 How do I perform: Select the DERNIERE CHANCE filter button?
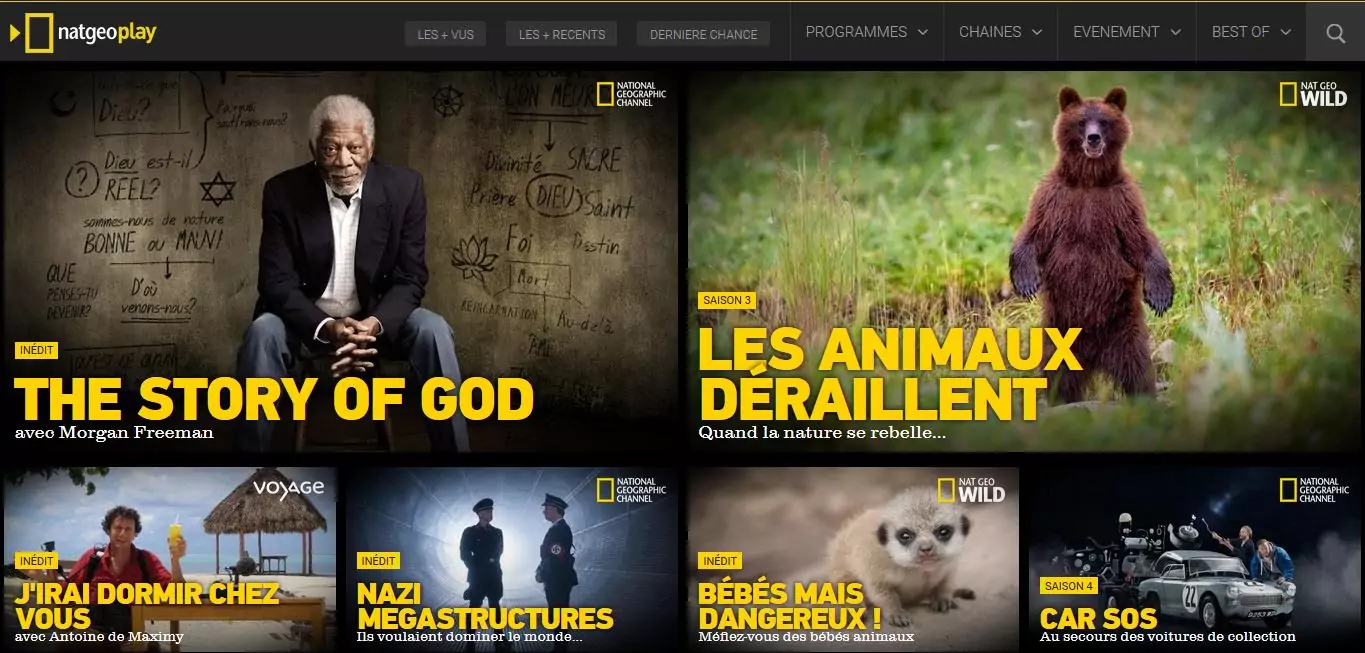pyautogui.click(x=703, y=34)
